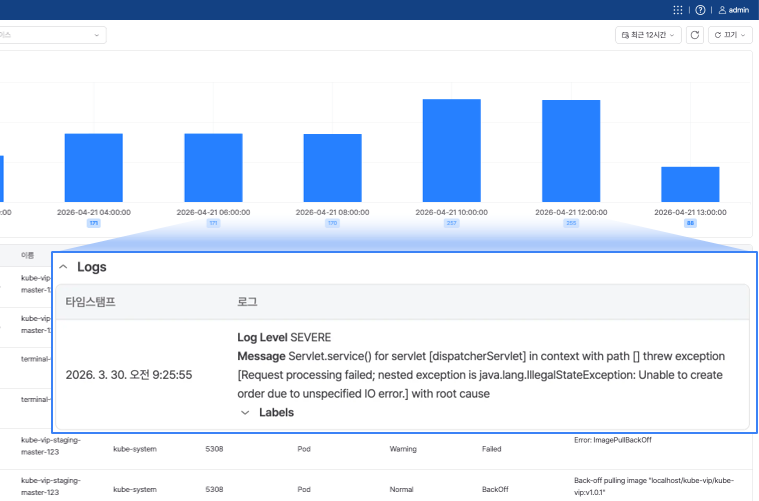
Task: Click Pod kind cell in the BackOff row
Action: 304,489
